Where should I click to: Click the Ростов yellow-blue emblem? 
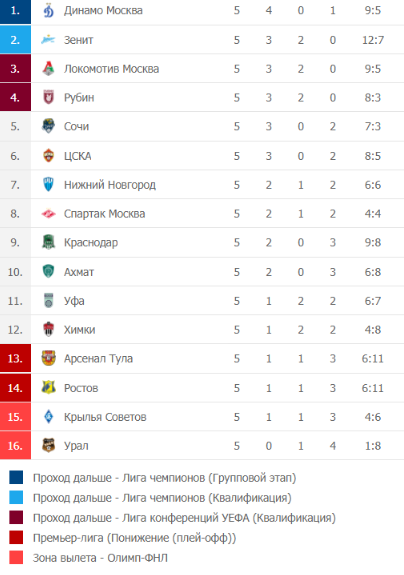[x=48, y=388]
